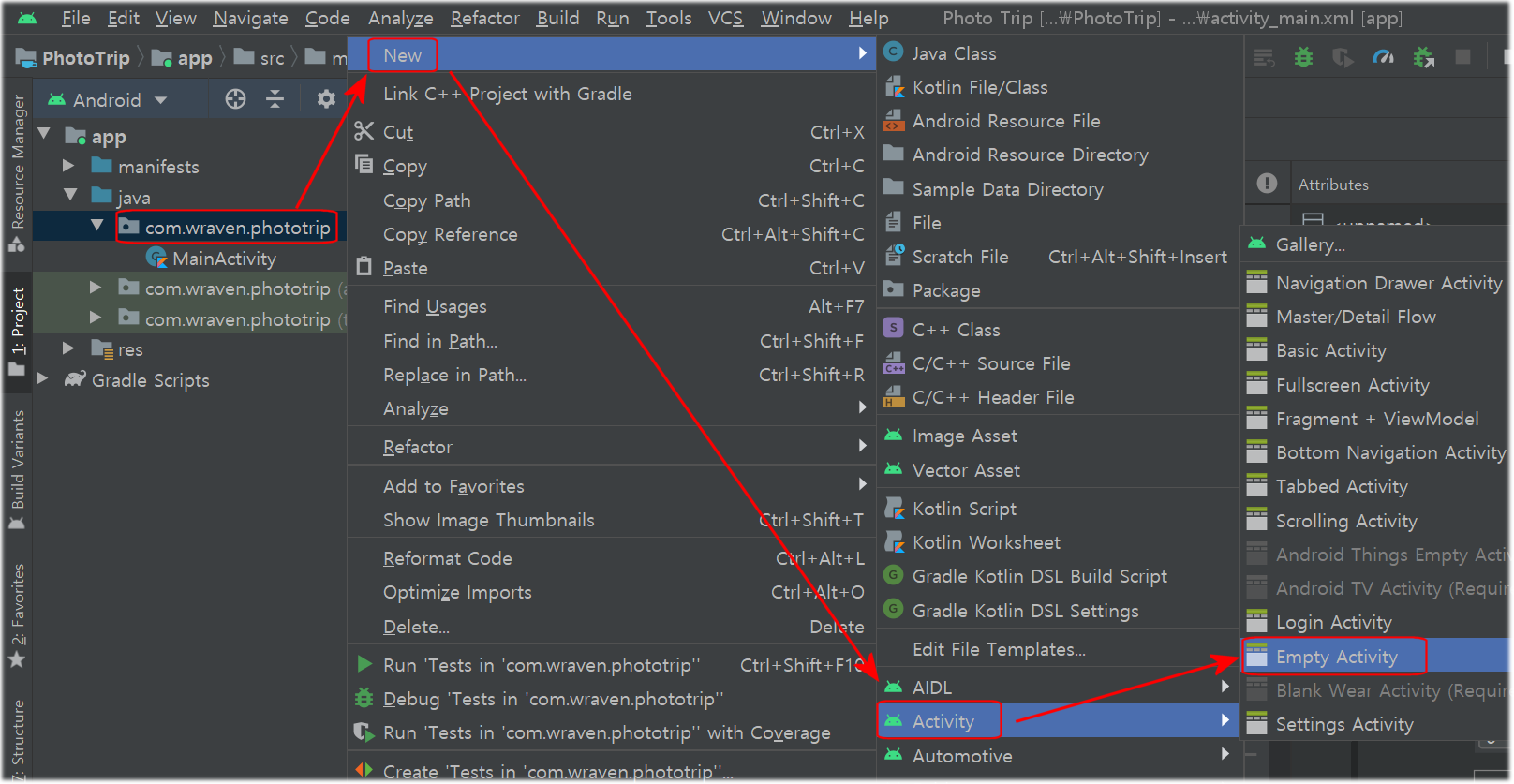The height and width of the screenshot is (784, 1514).
Task: Click the scroll-from-source target icon
Action: 235,99
